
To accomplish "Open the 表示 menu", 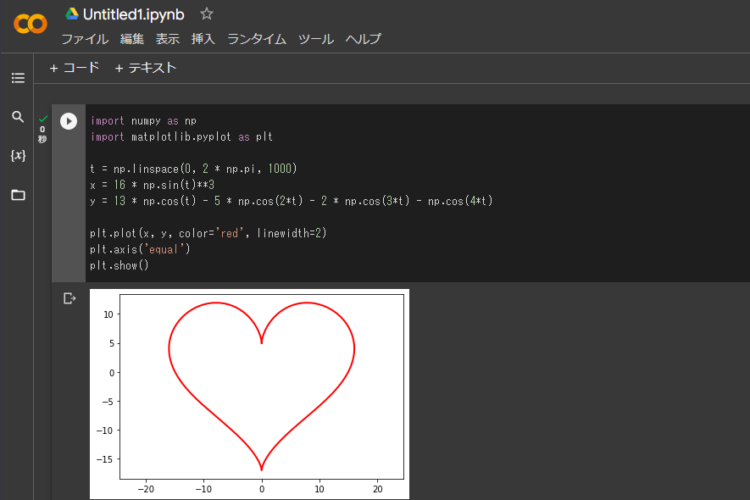I will click(x=167, y=39).
